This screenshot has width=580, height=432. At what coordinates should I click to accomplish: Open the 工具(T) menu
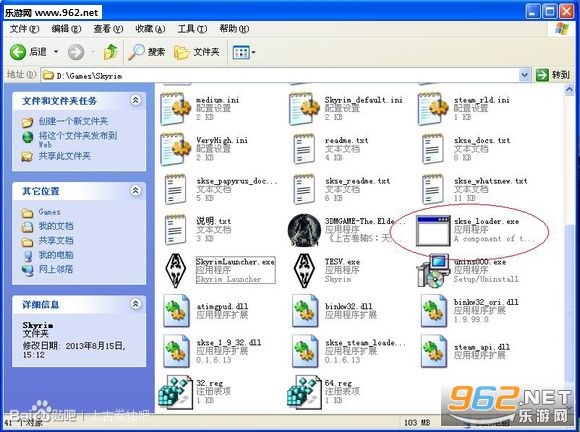coord(192,29)
